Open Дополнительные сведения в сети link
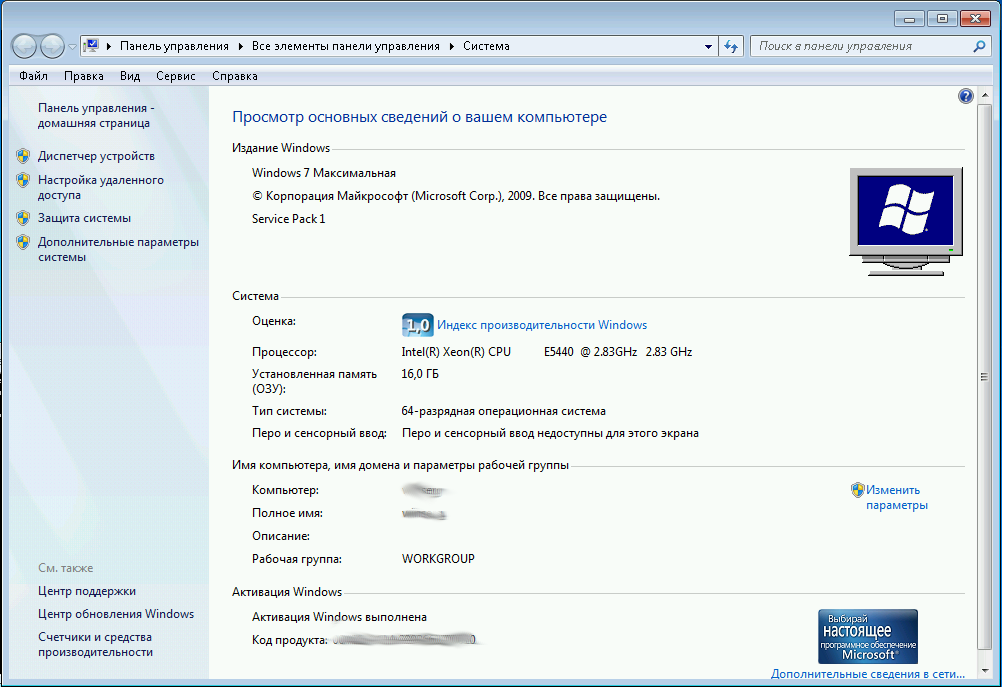The width and height of the screenshot is (1002, 687). 868,674
